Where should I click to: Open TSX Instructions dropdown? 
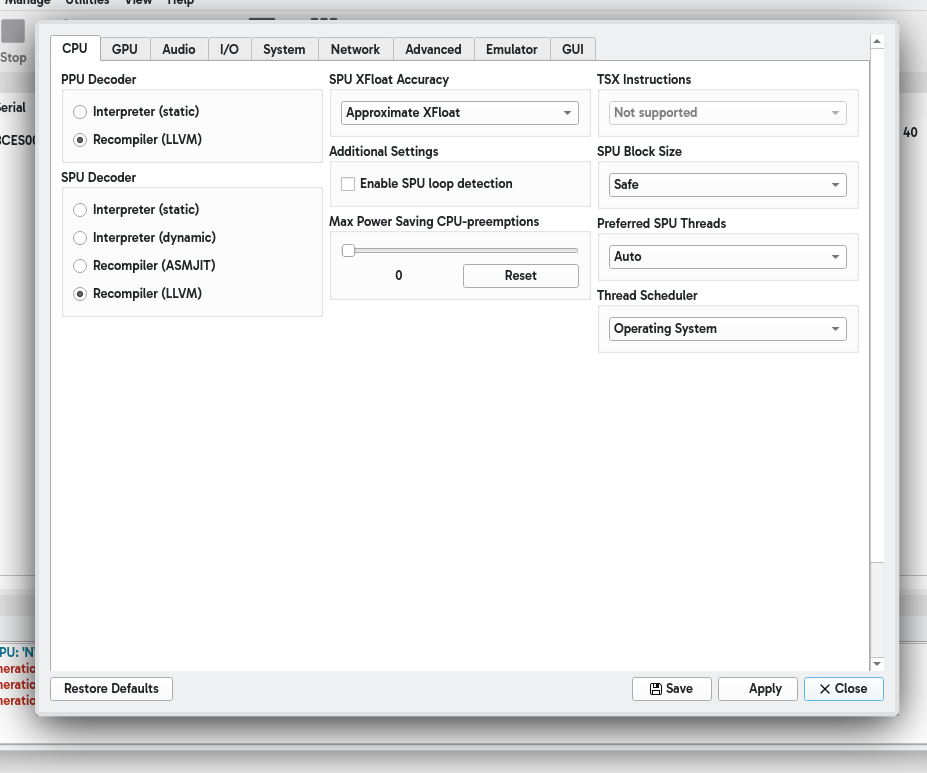click(727, 113)
